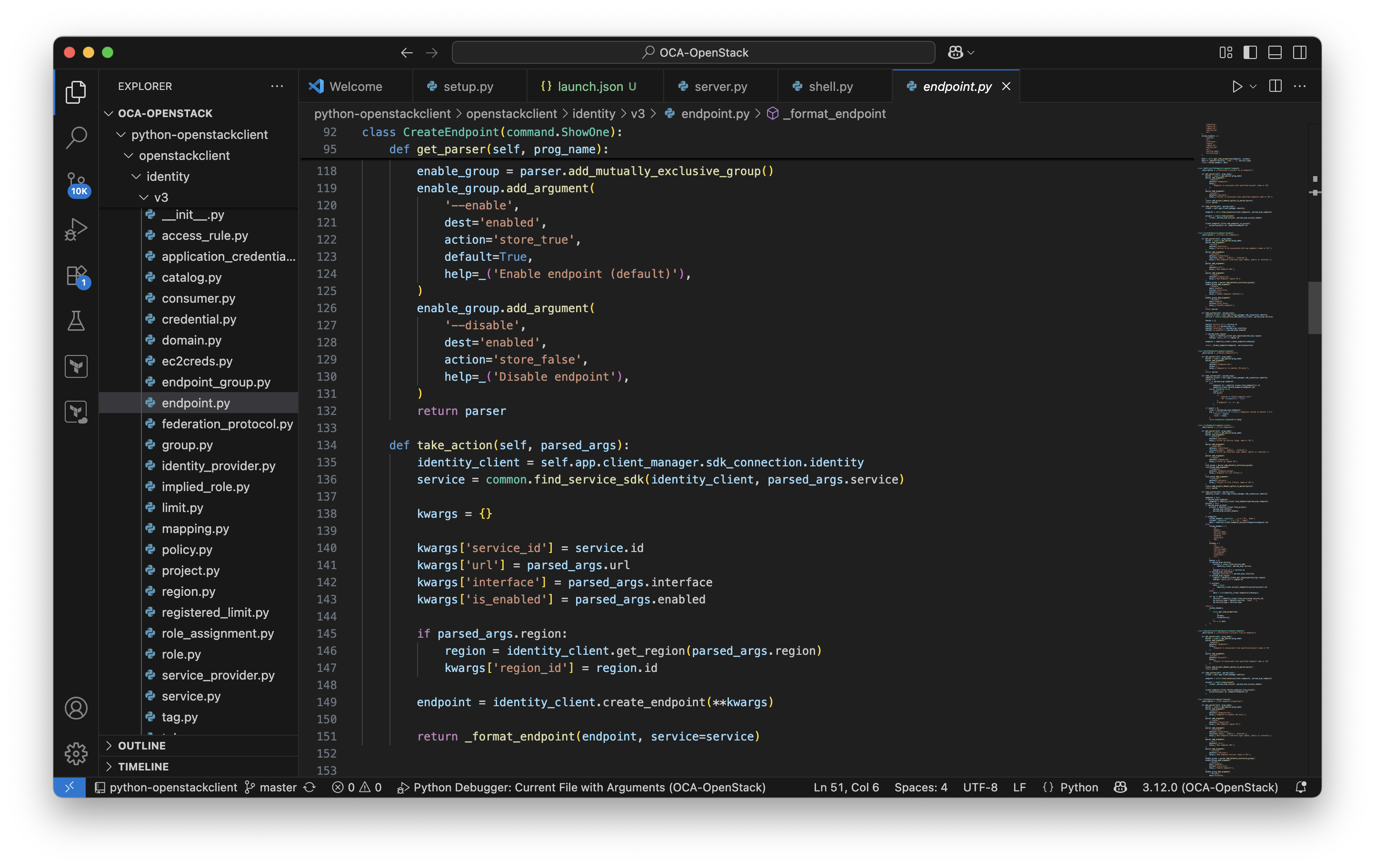Image resolution: width=1375 pixels, height=868 pixels.
Task: Open the Accounts icon in activity bar
Action: (76, 708)
